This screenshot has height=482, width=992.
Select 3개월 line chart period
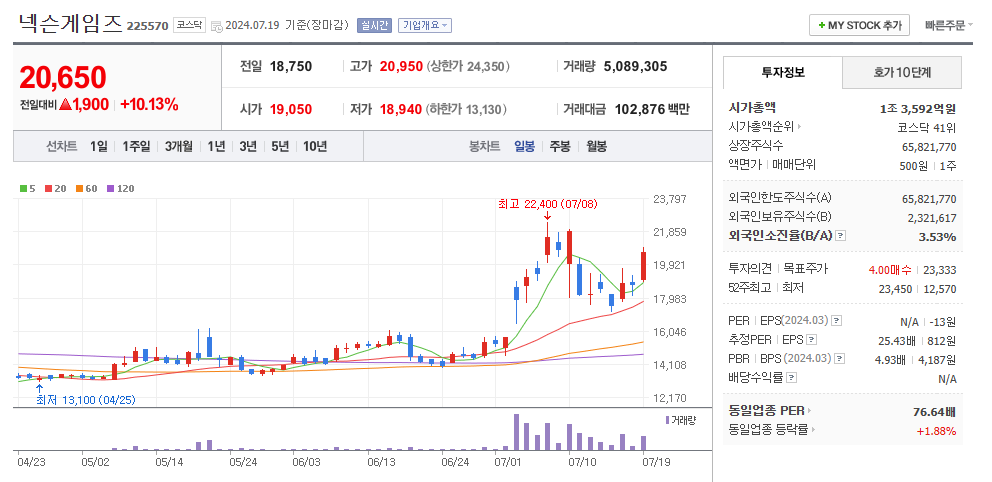tap(178, 146)
